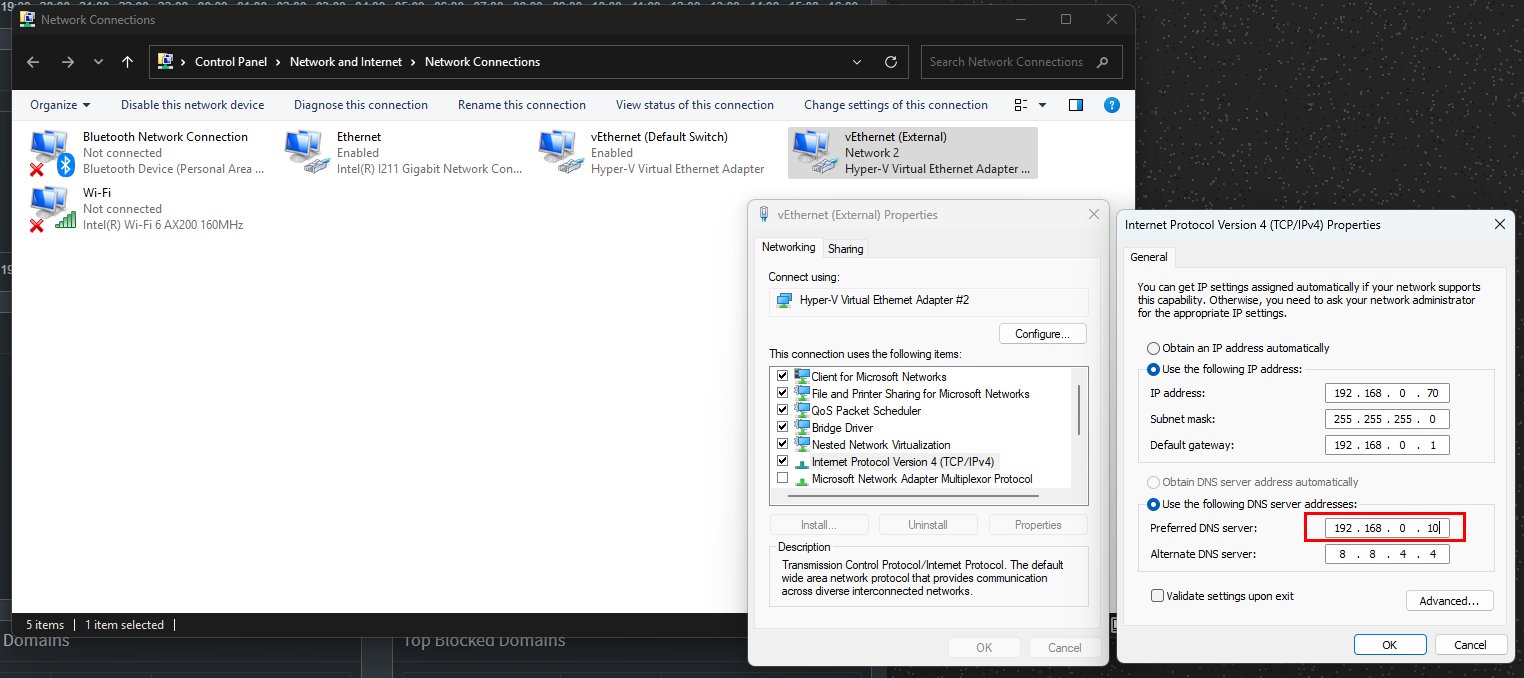
Task: Open the blue Help question mark icon
Action: (x=1111, y=105)
